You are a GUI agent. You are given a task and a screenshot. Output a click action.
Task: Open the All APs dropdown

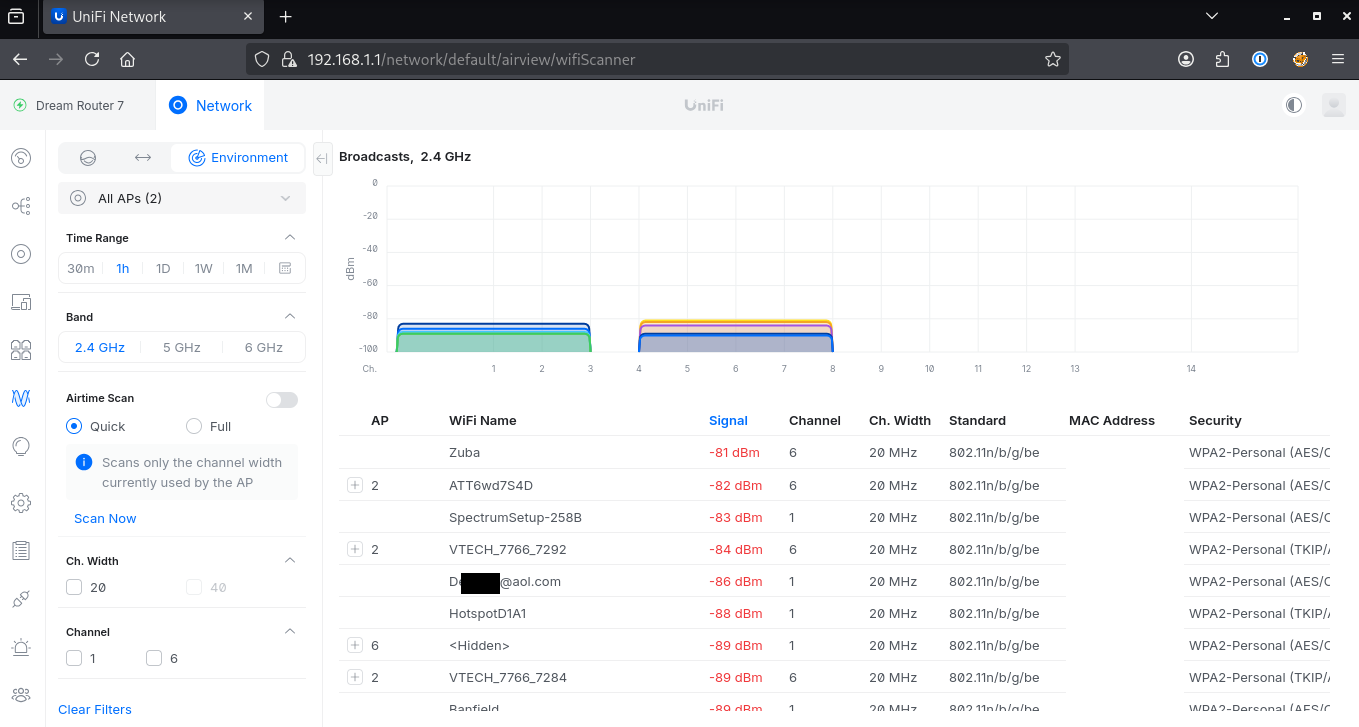pos(181,198)
